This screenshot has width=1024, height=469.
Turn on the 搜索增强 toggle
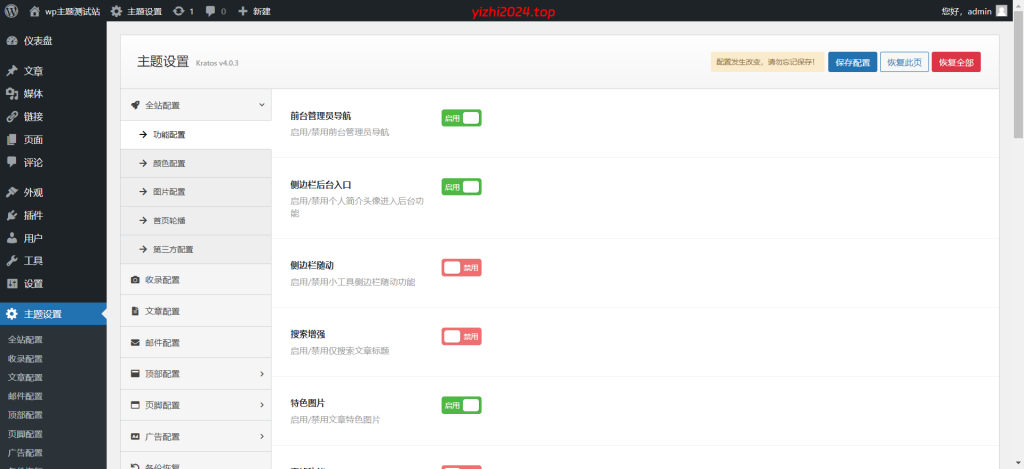tap(461, 336)
